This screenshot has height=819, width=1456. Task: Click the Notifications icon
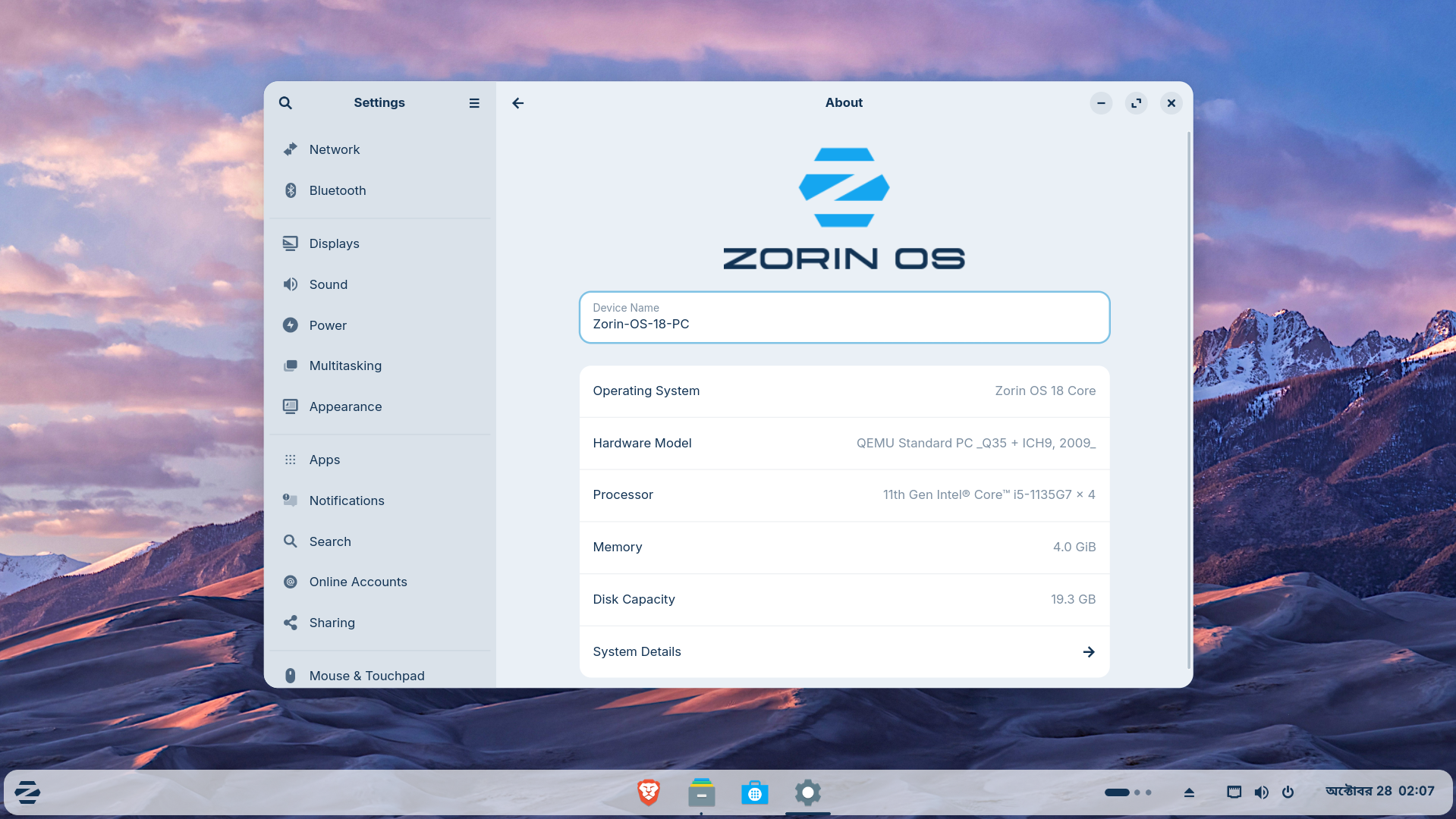click(291, 500)
